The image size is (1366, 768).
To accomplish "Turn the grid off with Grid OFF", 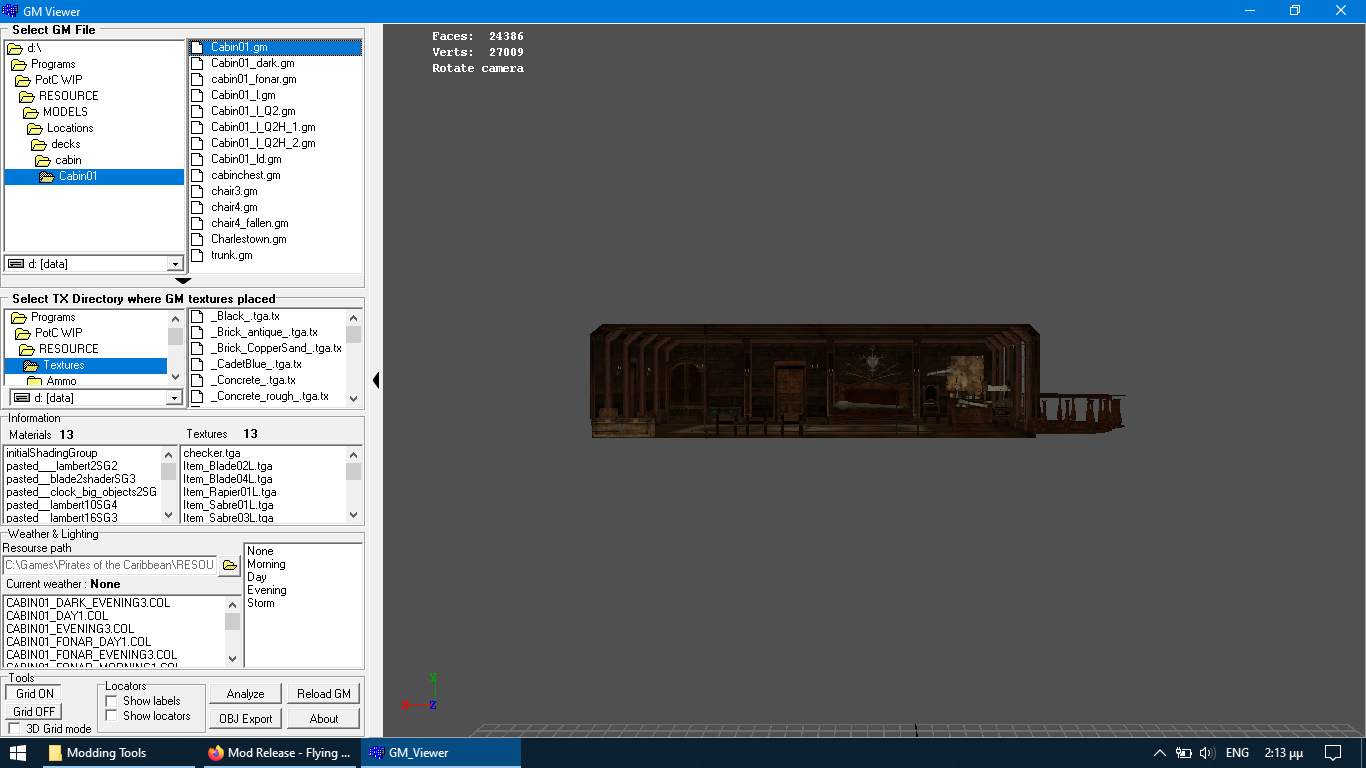I will point(34,711).
